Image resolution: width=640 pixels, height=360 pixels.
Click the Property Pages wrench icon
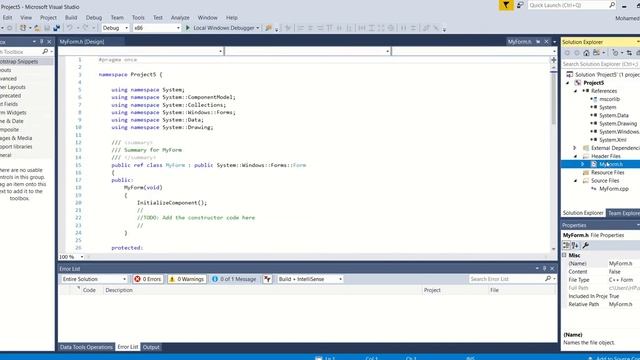point(585,245)
